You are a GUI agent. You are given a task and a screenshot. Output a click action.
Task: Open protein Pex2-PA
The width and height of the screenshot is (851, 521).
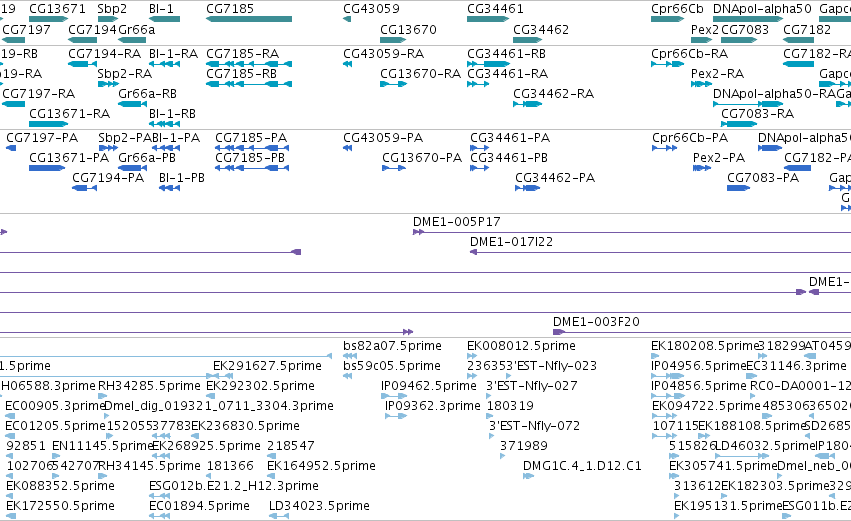point(702,168)
